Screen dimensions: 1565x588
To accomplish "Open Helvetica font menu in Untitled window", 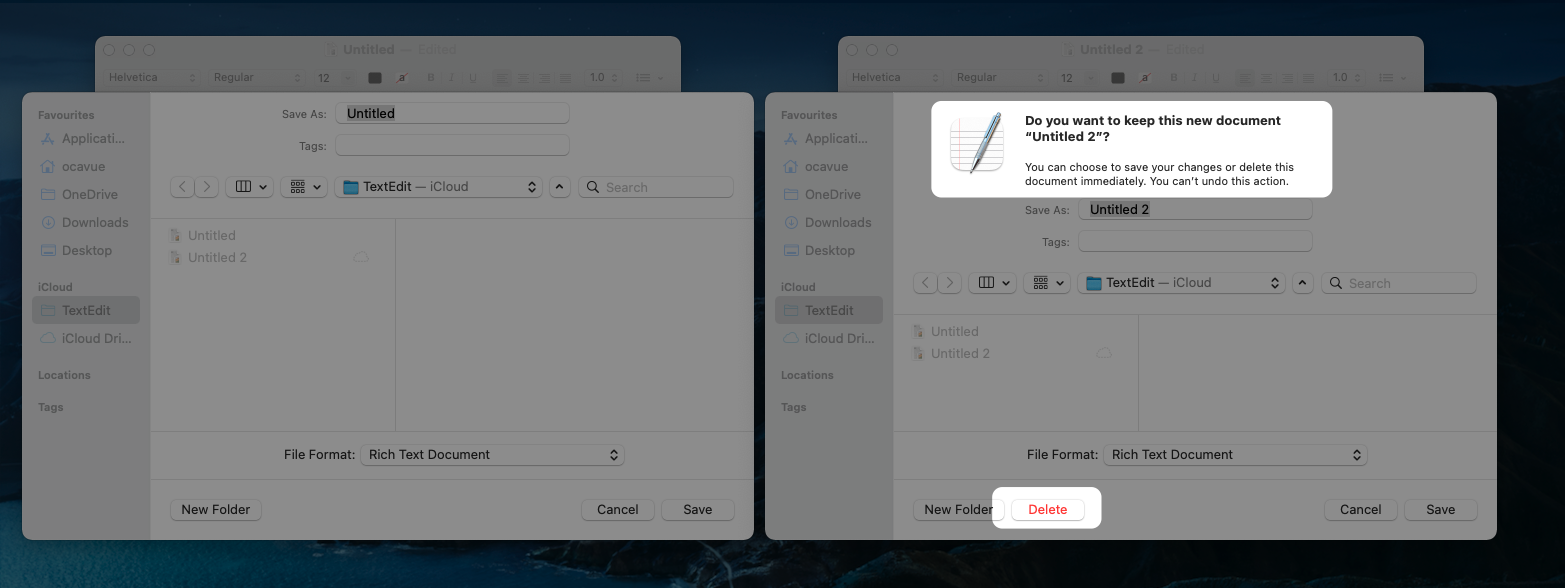I will 151,77.
